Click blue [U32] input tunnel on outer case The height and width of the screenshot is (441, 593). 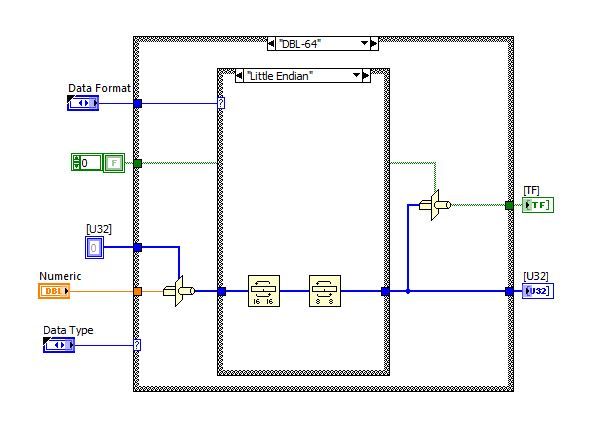point(138,248)
